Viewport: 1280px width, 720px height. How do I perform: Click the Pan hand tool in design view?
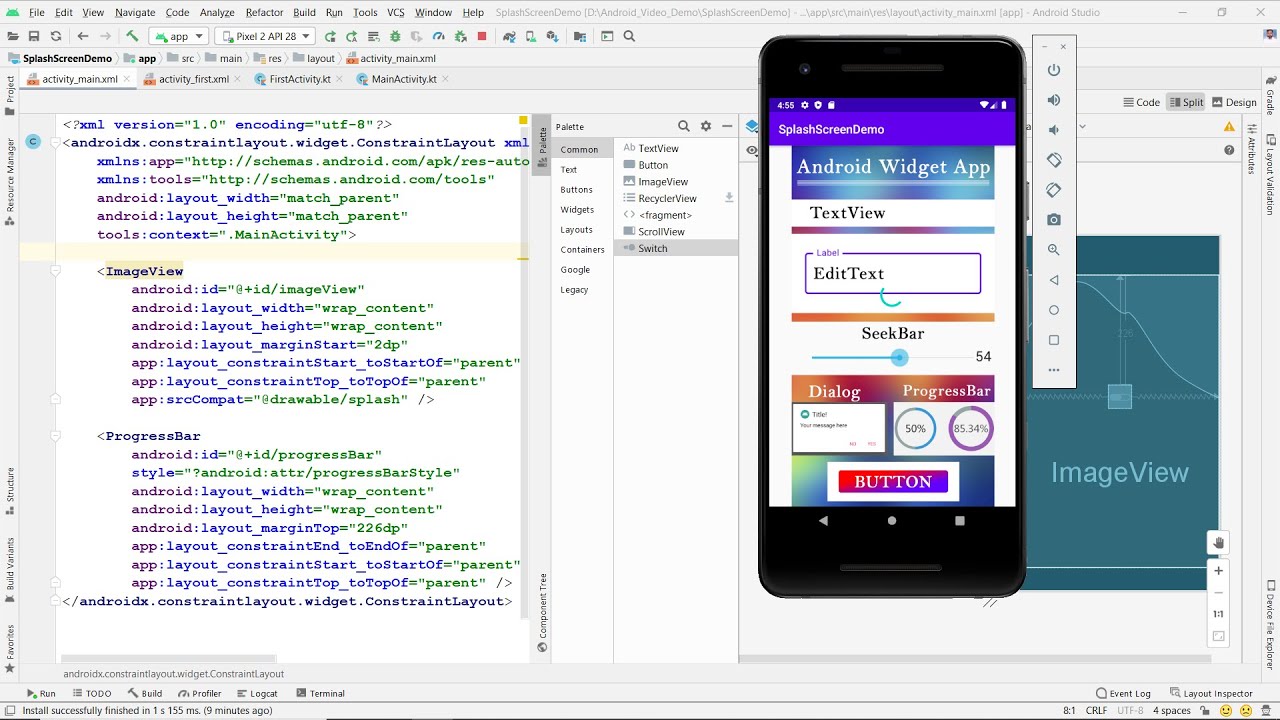point(1218,543)
